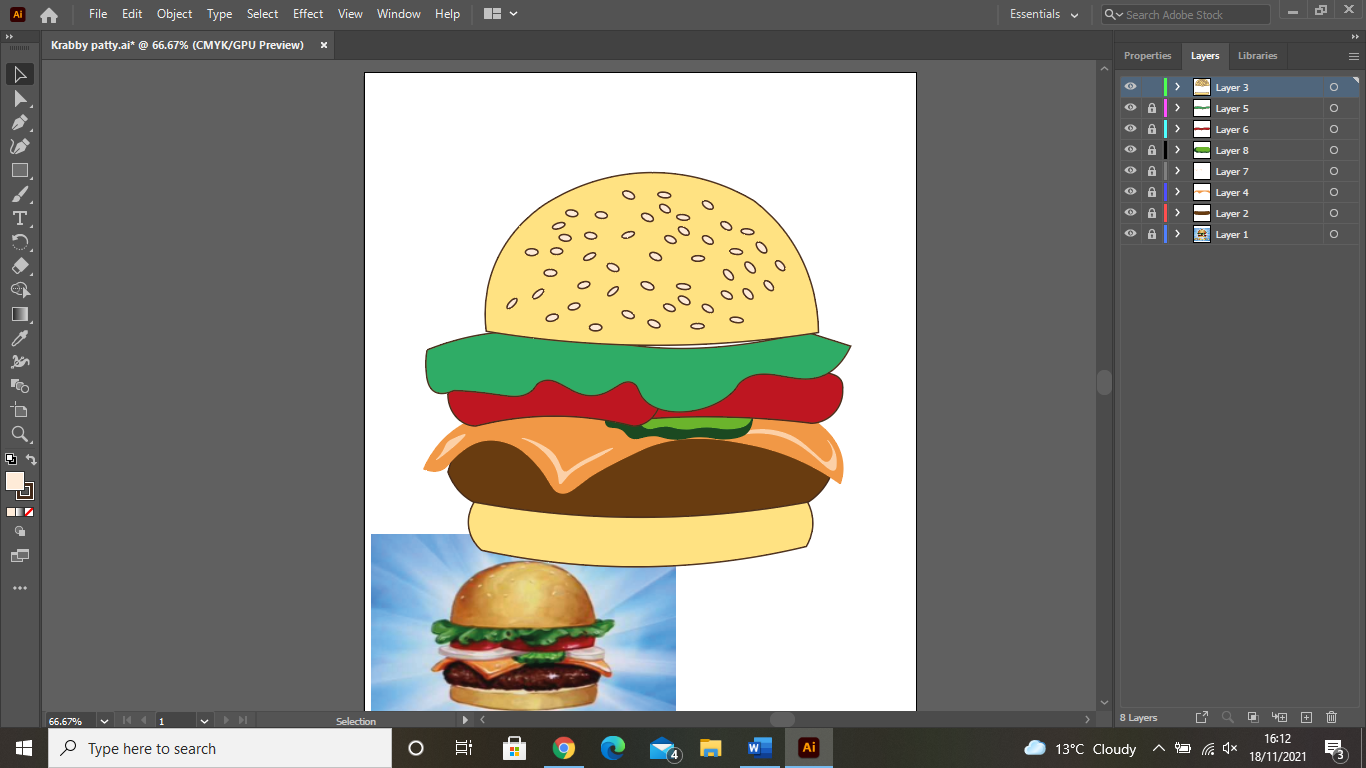
Task: Unlock Layer 4 lock toggle
Action: (1152, 192)
